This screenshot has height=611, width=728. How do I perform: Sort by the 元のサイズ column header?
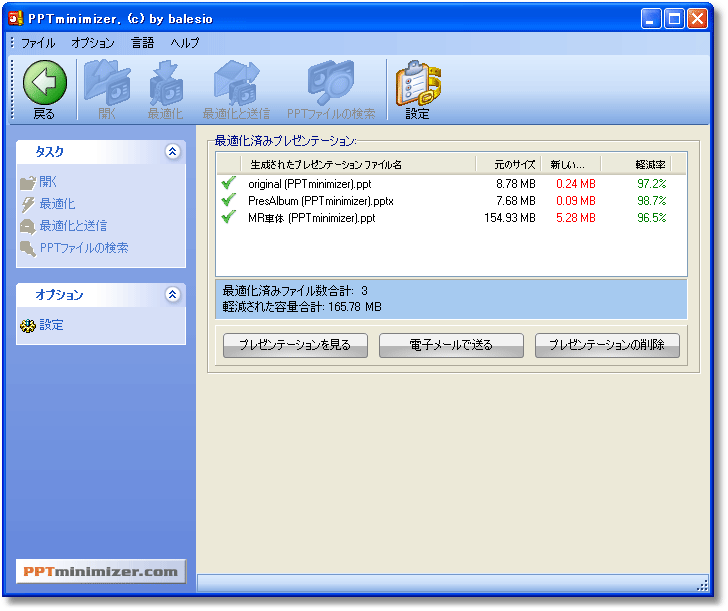point(508,164)
